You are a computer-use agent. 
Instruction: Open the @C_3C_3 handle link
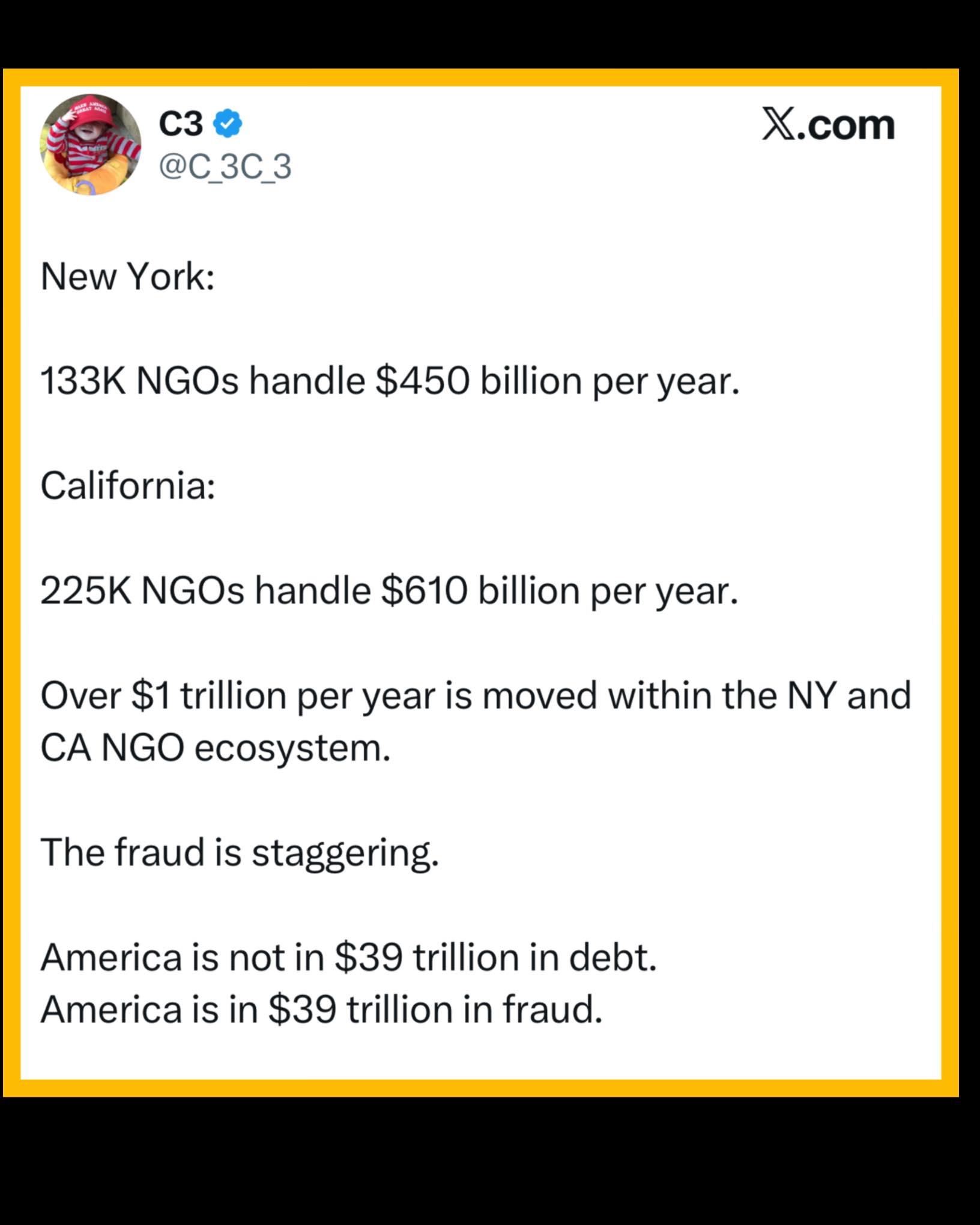click(x=225, y=166)
